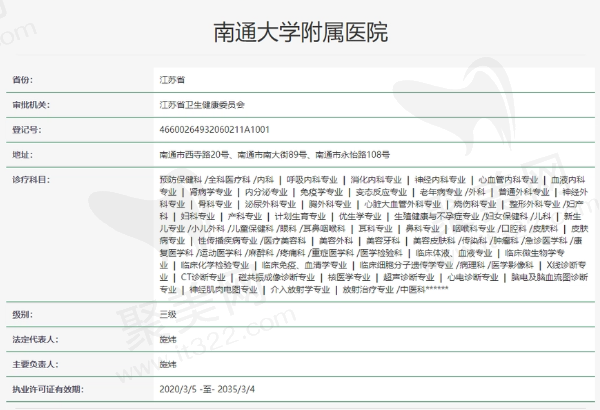
Task: Click the 地址 row label
Action: 23,155
